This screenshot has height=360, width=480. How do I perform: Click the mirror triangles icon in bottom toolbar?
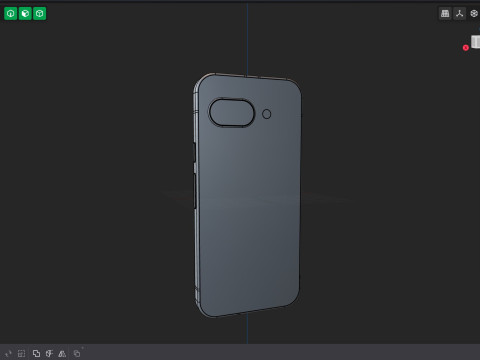point(62,353)
